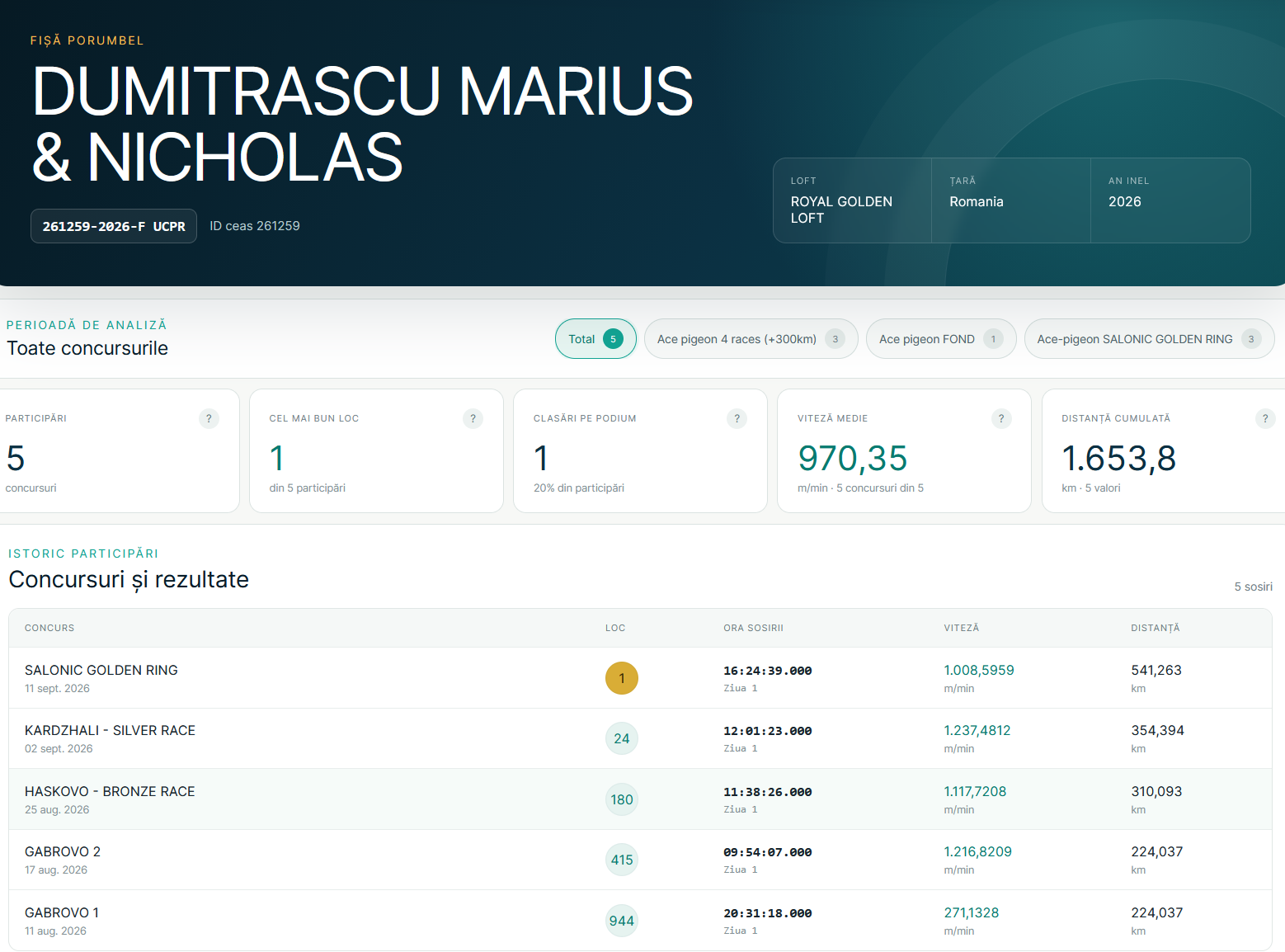Viewport: 1285px width, 952px height.
Task: Click 5 sosiri arrivals count
Action: click(1254, 587)
